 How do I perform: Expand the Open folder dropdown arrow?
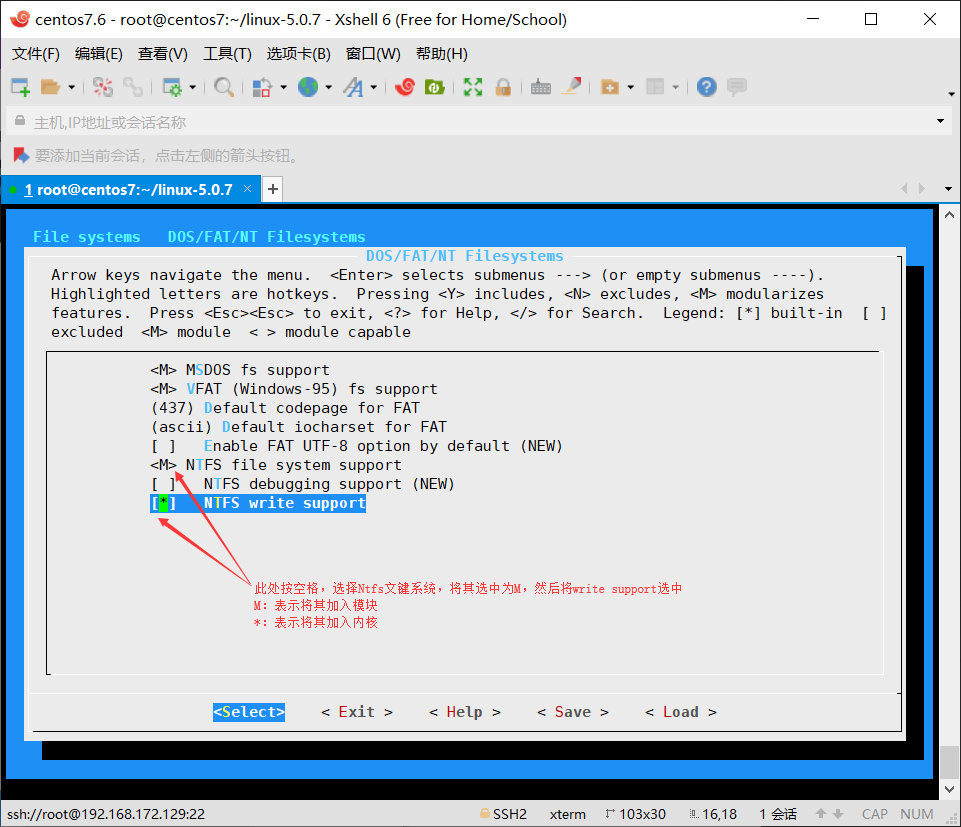(71, 87)
